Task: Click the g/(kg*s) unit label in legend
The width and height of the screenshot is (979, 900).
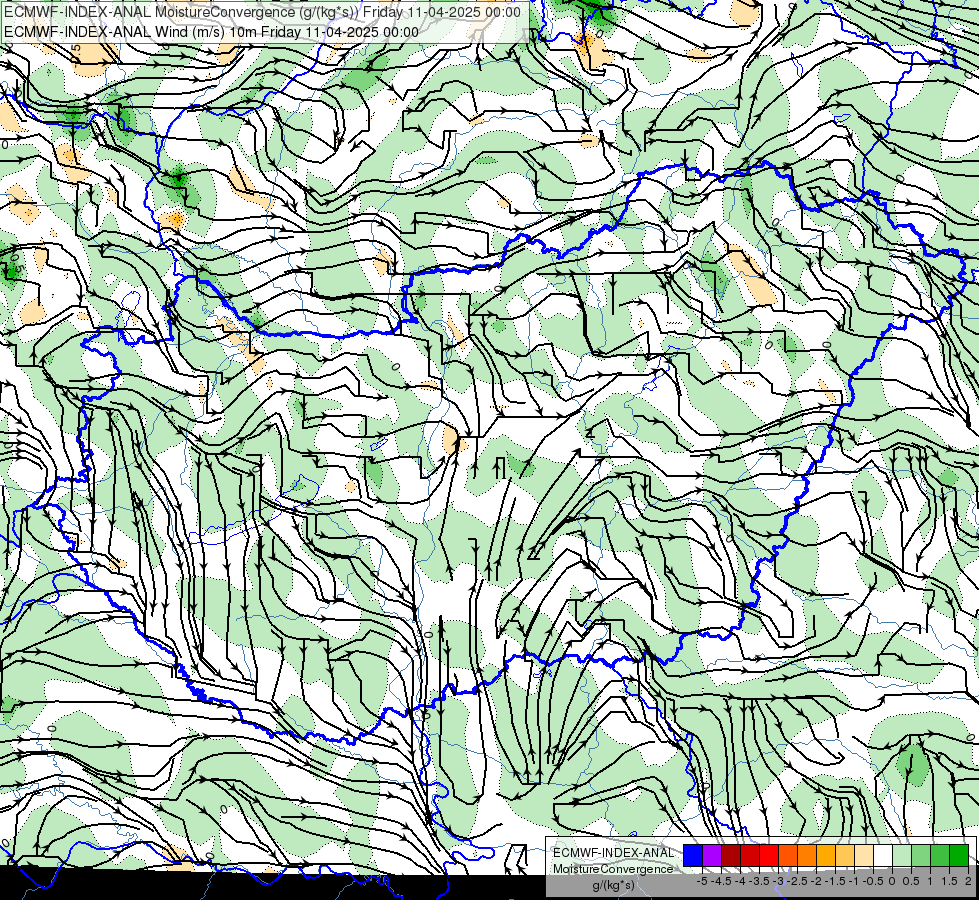Action: (613, 886)
